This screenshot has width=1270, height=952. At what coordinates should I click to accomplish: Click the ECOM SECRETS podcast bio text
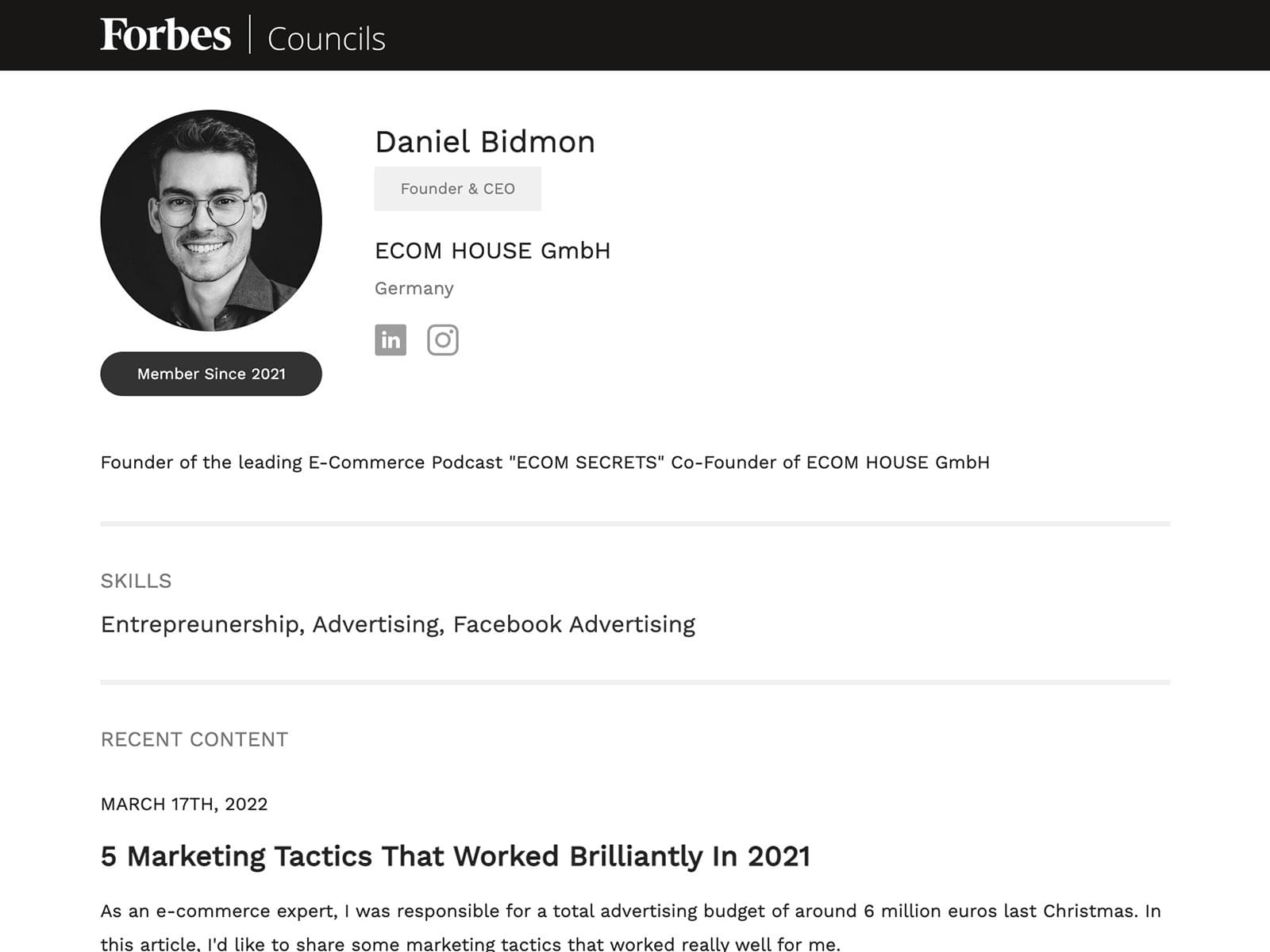[x=545, y=463]
